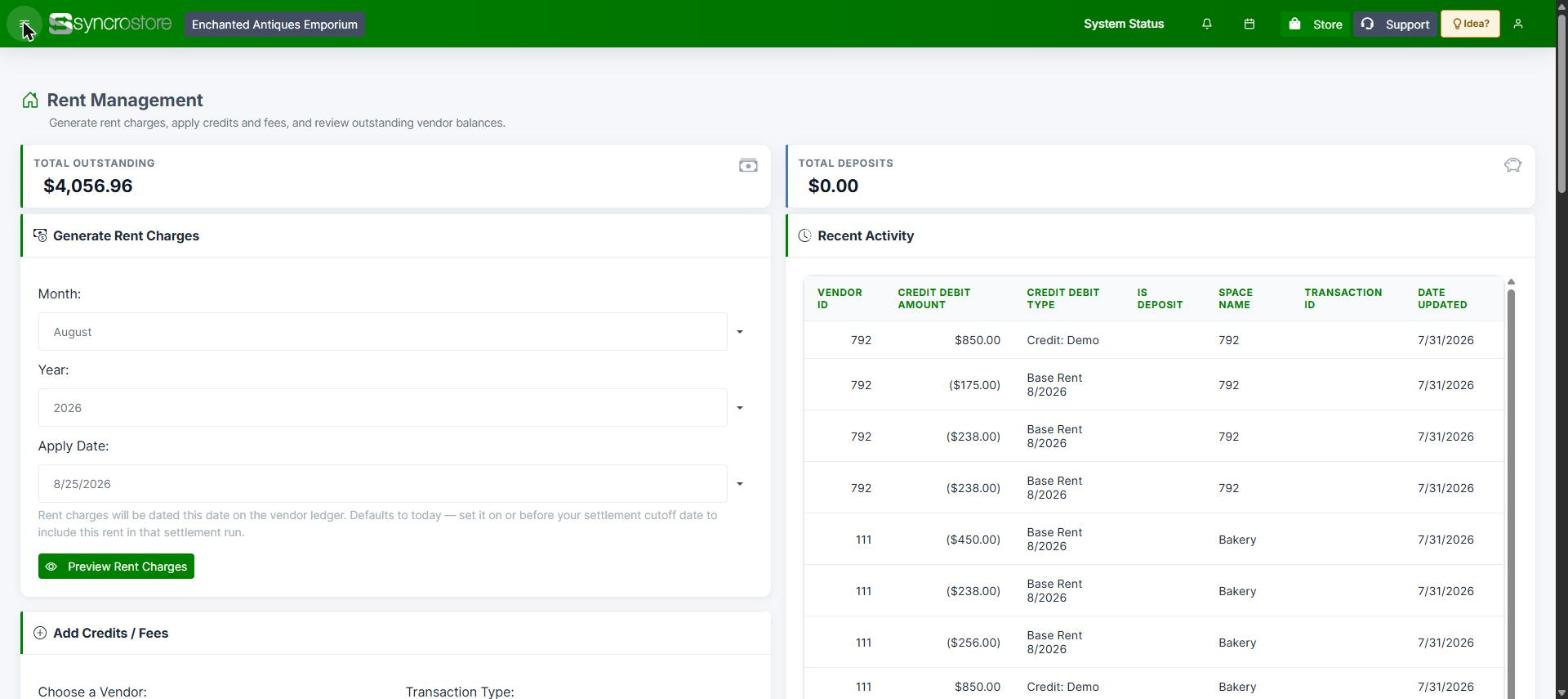Click the $4,056.96 total outstanding value
The image size is (1568, 699).
point(88,186)
